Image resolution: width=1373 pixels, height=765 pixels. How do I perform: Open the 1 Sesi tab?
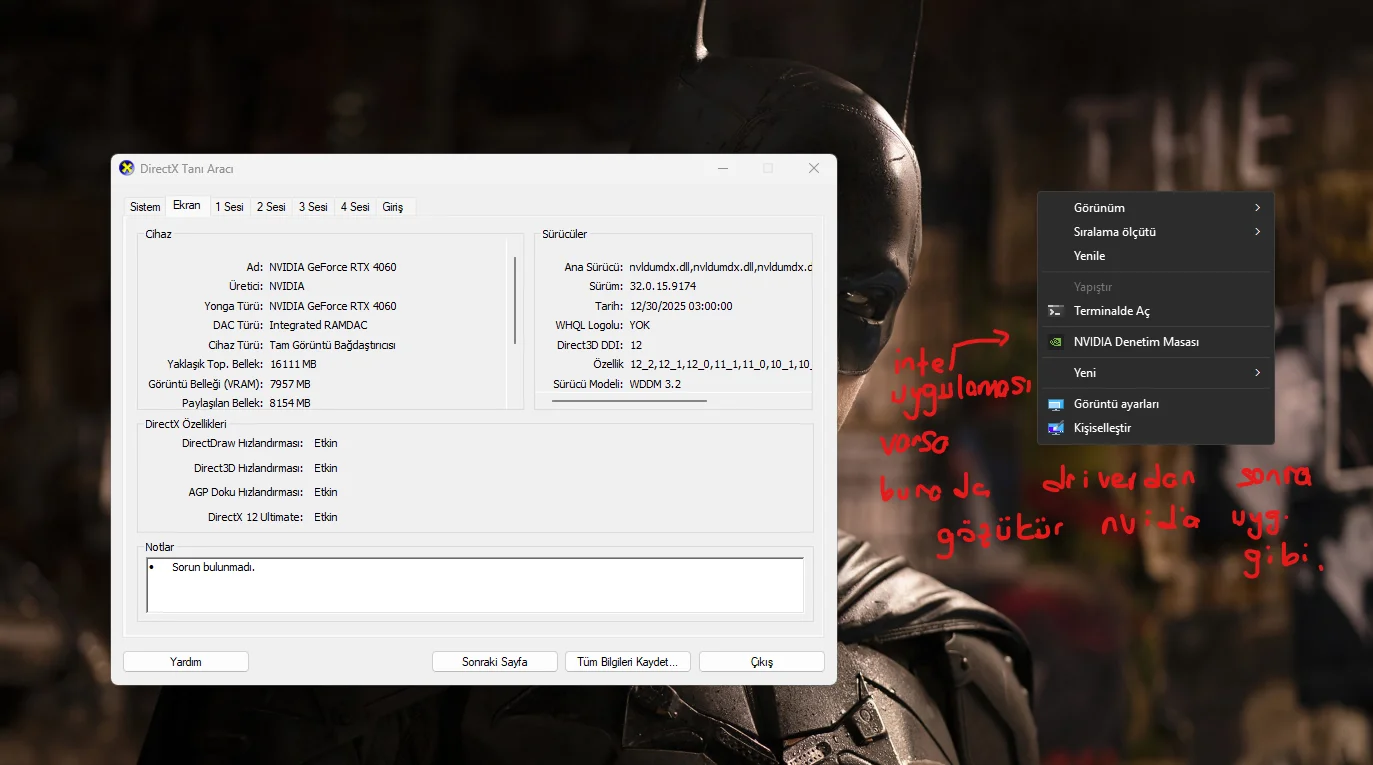(230, 207)
